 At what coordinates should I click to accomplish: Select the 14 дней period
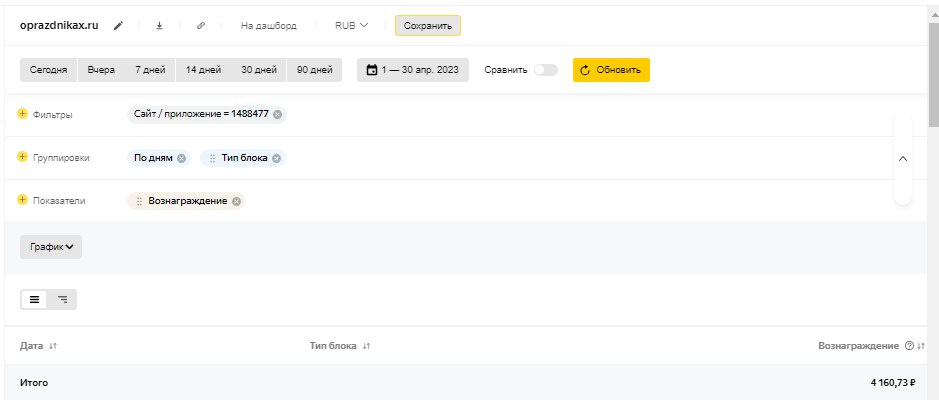tap(204, 70)
